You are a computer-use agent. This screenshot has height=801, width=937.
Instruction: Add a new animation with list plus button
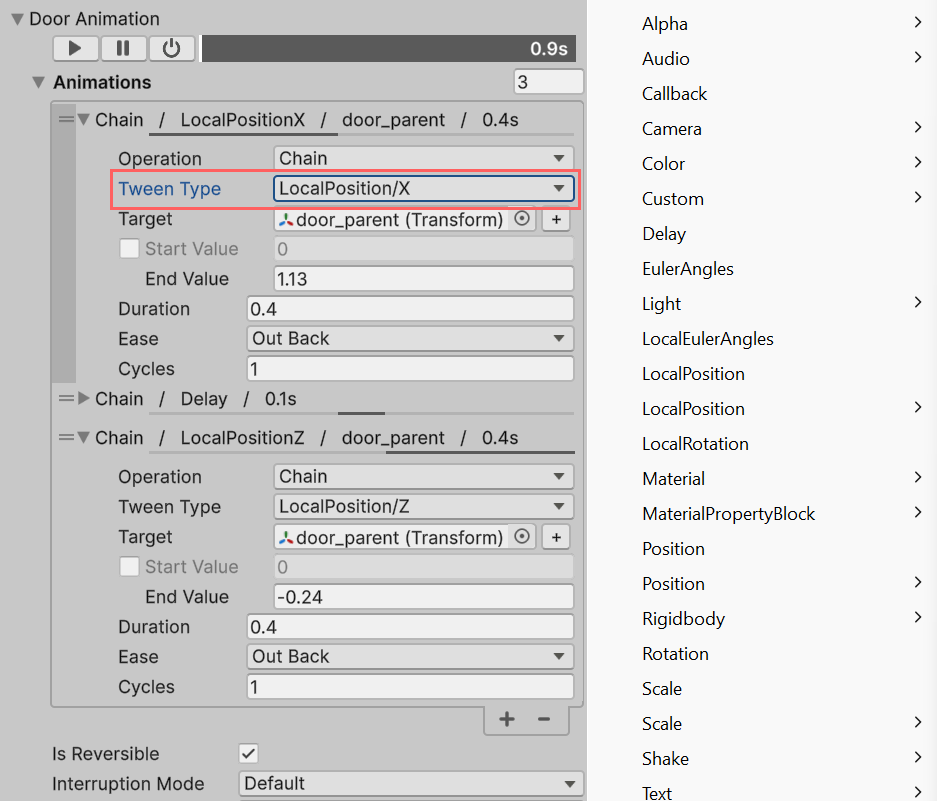(507, 719)
